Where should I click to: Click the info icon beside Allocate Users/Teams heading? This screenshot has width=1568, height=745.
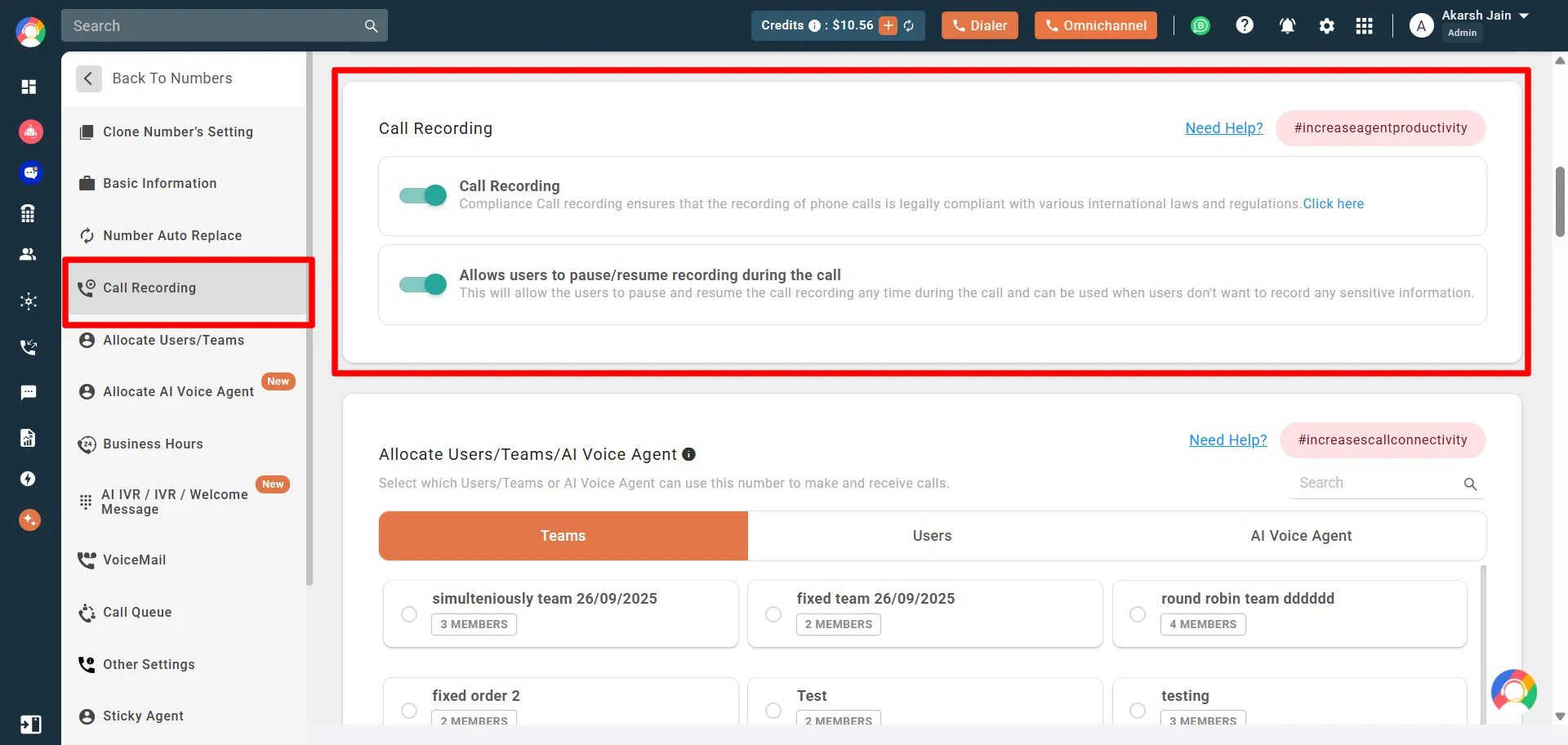point(688,454)
